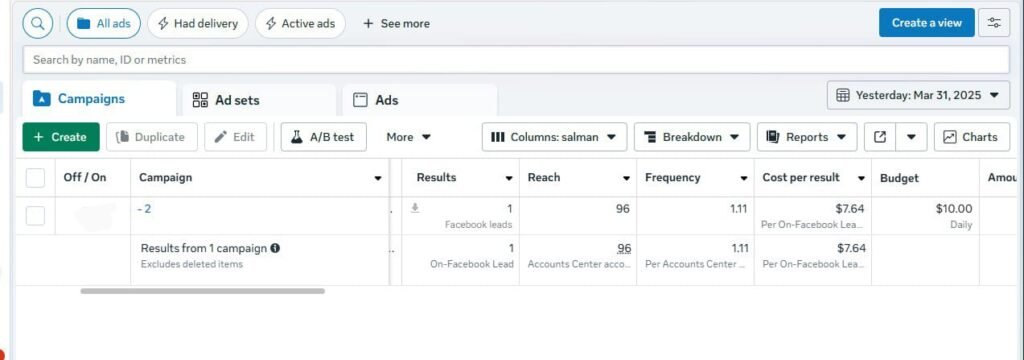Click the magnifying glass search icon
1024x360 pixels.
pyautogui.click(x=38, y=23)
